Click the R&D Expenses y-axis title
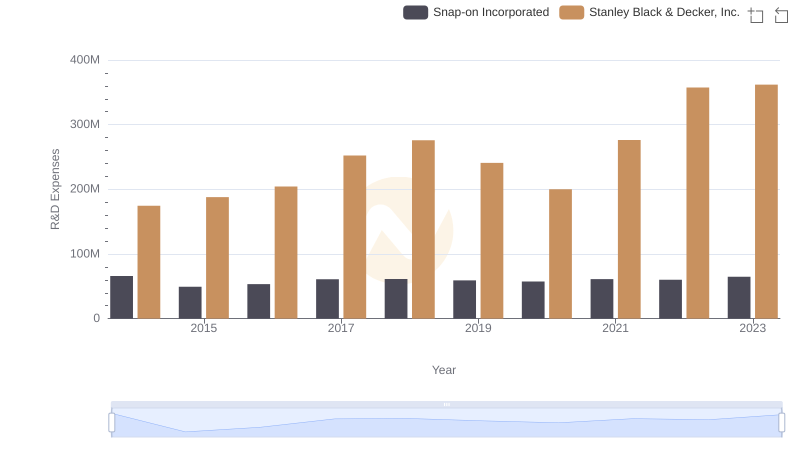The width and height of the screenshot is (800, 461). tap(56, 189)
